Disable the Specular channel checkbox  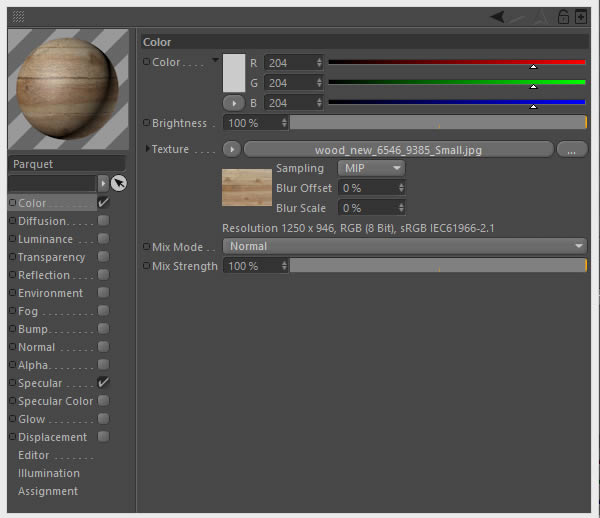[x=103, y=382]
